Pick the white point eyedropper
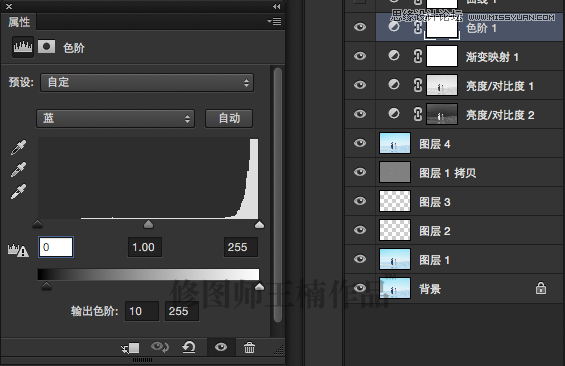 18,192
